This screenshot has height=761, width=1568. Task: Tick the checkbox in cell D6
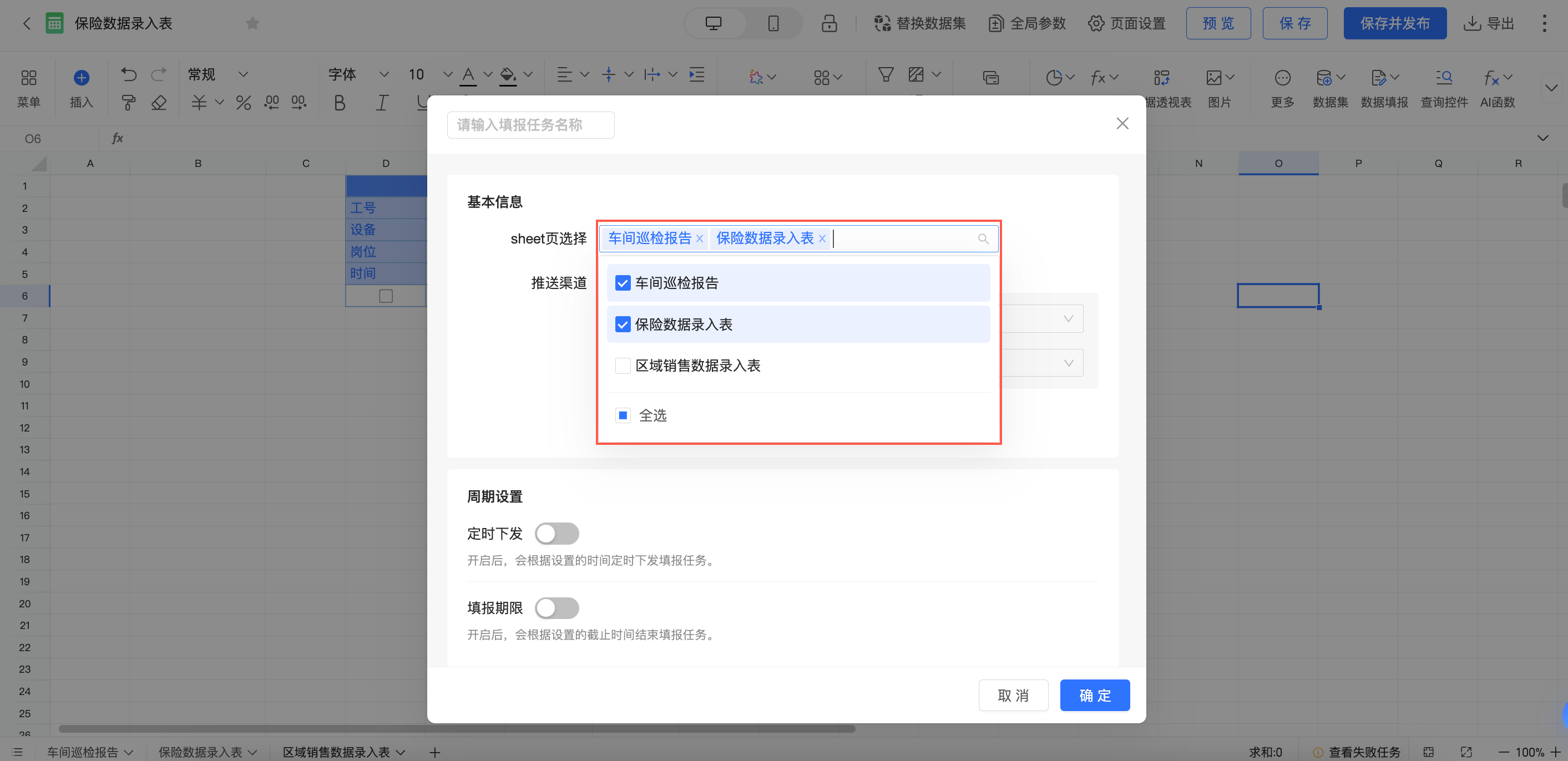coord(385,296)
